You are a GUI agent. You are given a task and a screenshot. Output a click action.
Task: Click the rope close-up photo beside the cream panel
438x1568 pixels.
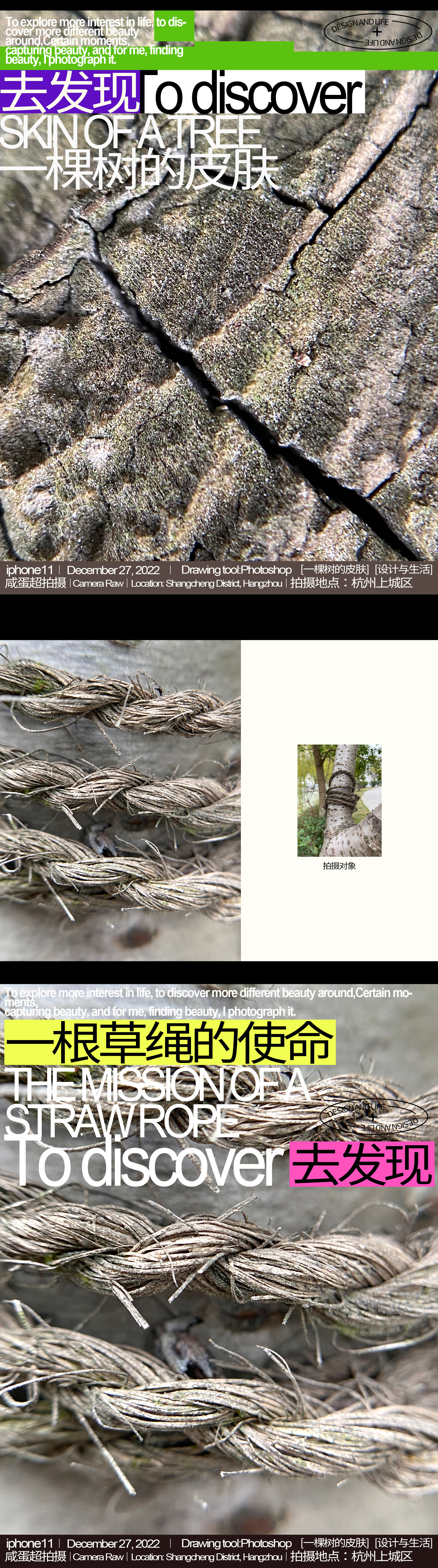tap(120, 800)
